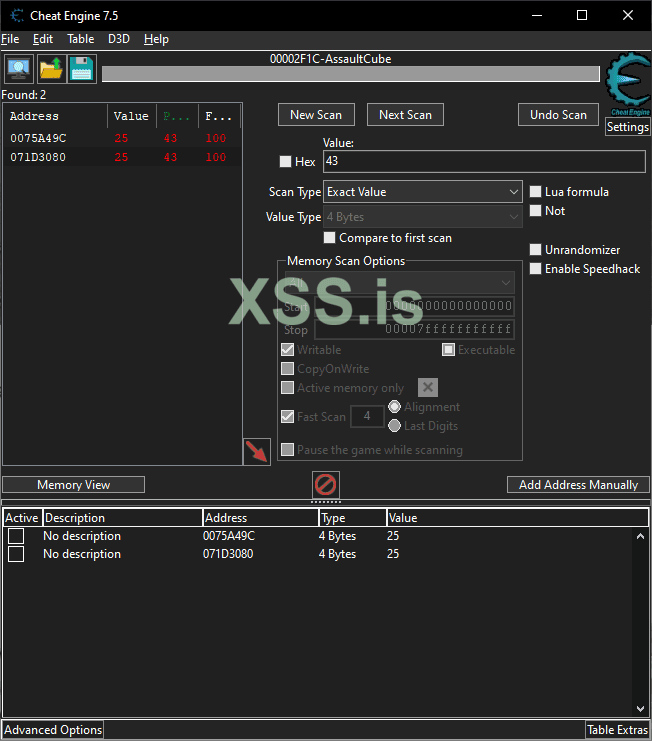Click the open cheat table folder icon
Image resolution: width=652 pixels, height=741 pixels.
coord(51,69)
